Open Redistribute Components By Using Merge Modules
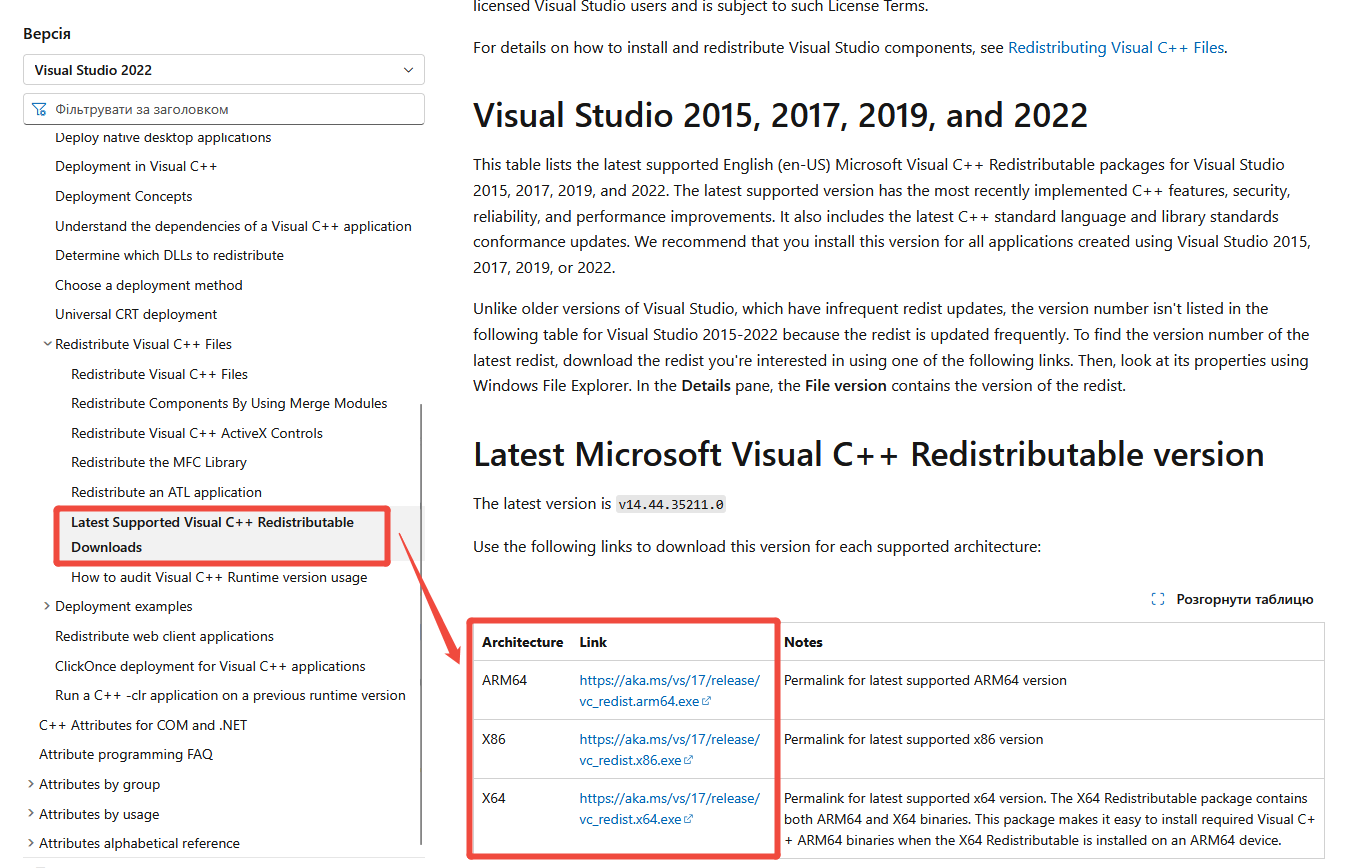Screen dimensions: 1363x868 click(x=229, y=403)
